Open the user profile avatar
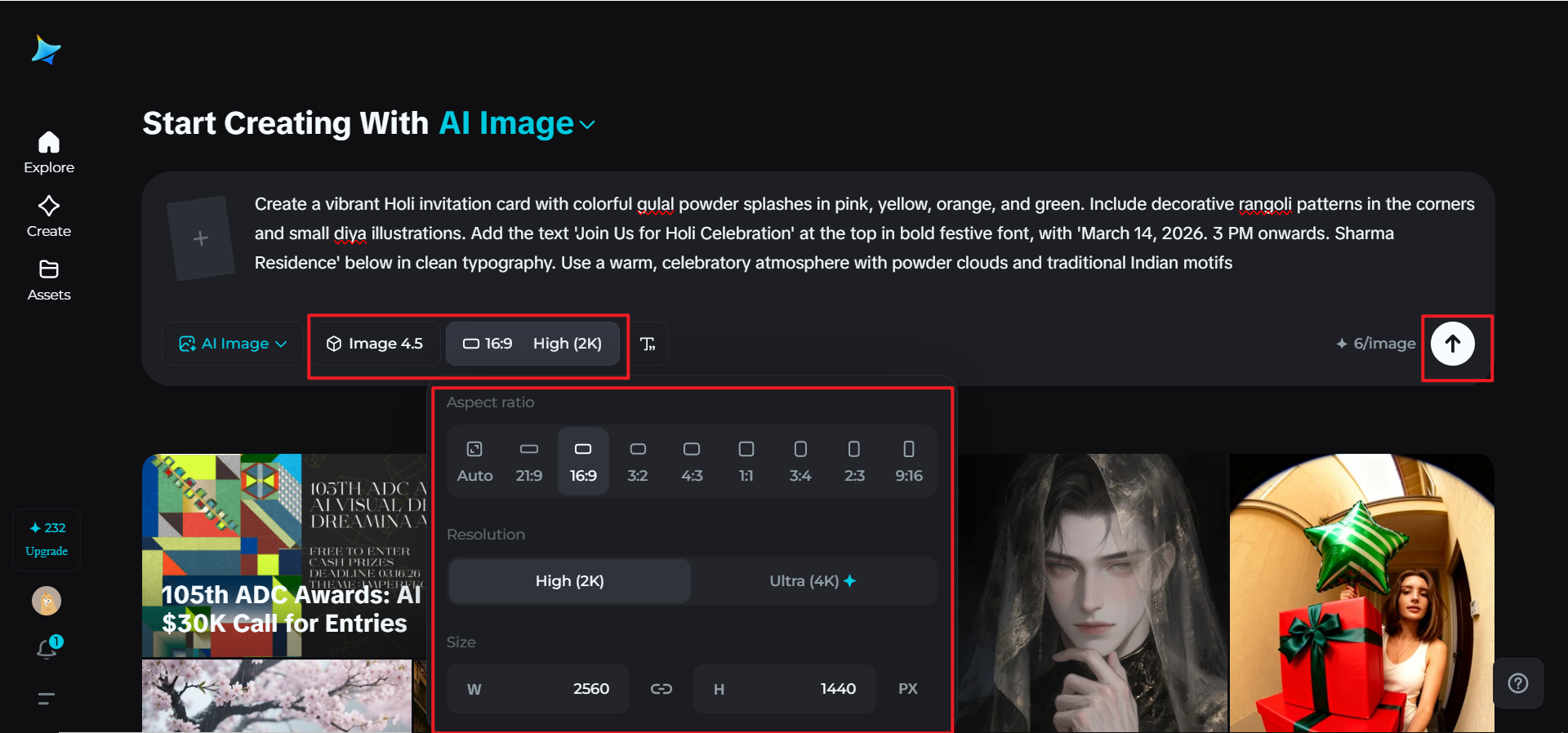 [47, 601]
